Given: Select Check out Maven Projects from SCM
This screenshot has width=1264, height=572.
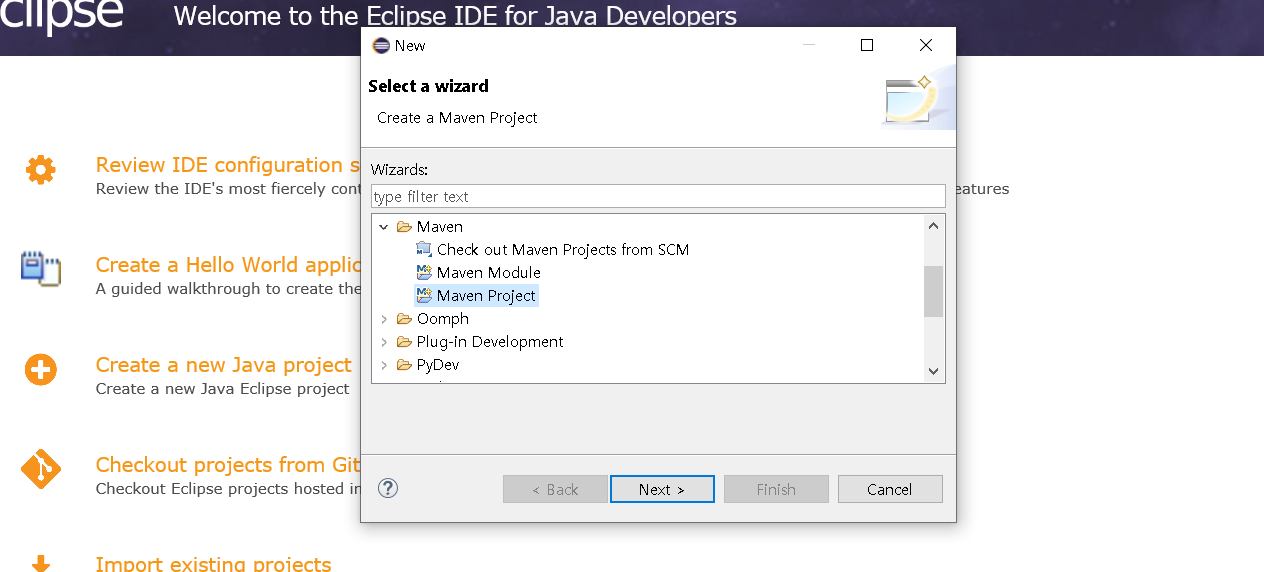Looking at the screenshot, I should pos(563,250).
